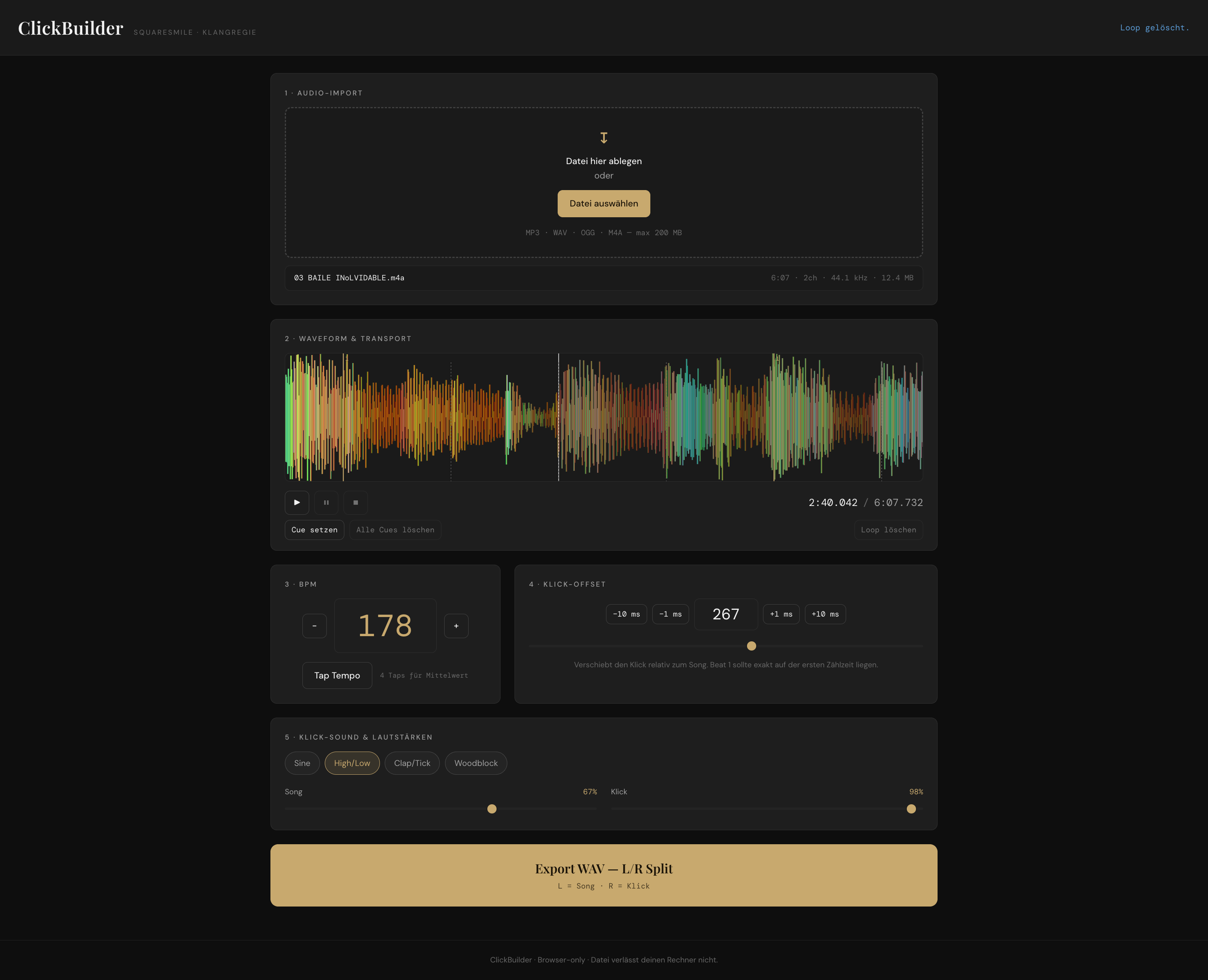Pause the song playback
Screen dimensions: 1208x980
(326, 502)
